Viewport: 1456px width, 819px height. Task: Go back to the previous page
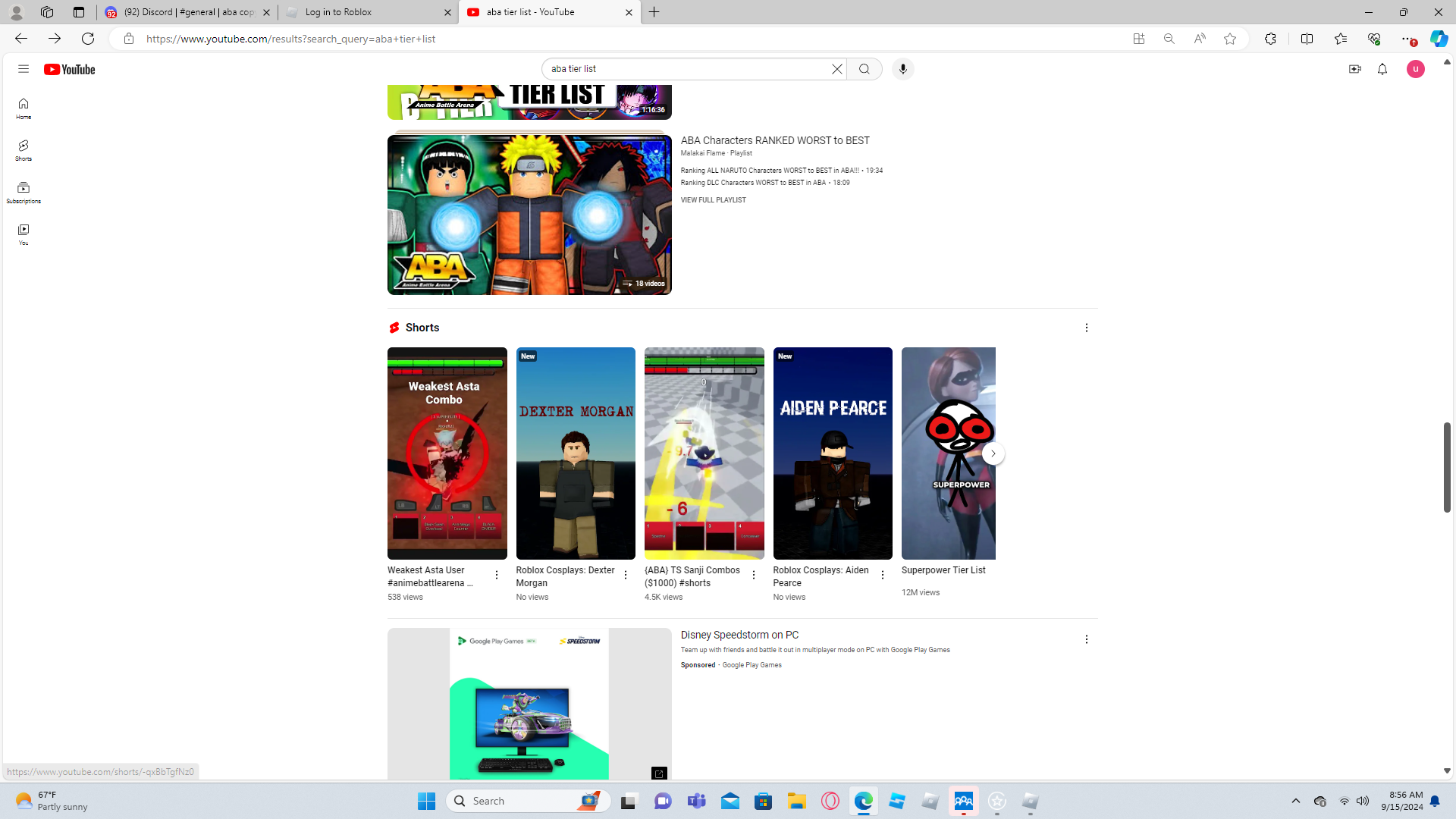[21, 39]
